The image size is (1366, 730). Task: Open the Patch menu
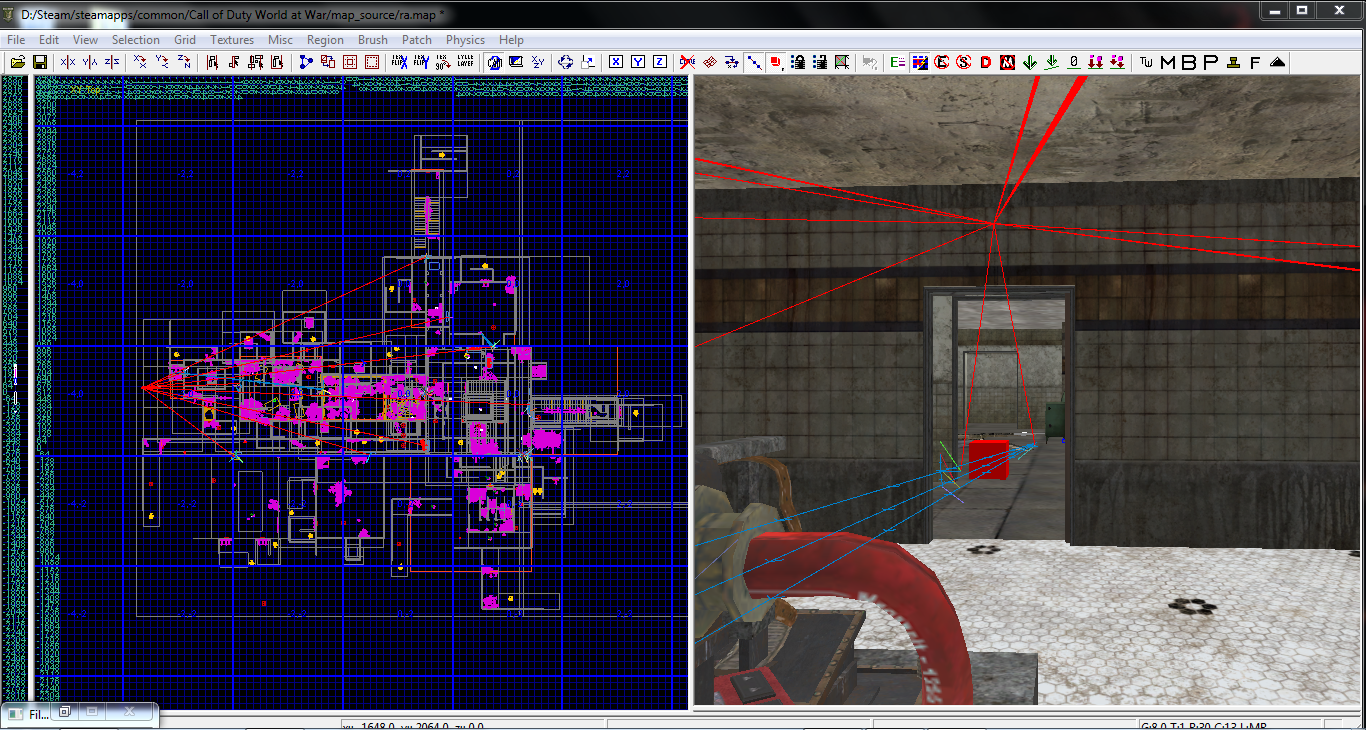point(417,40)
